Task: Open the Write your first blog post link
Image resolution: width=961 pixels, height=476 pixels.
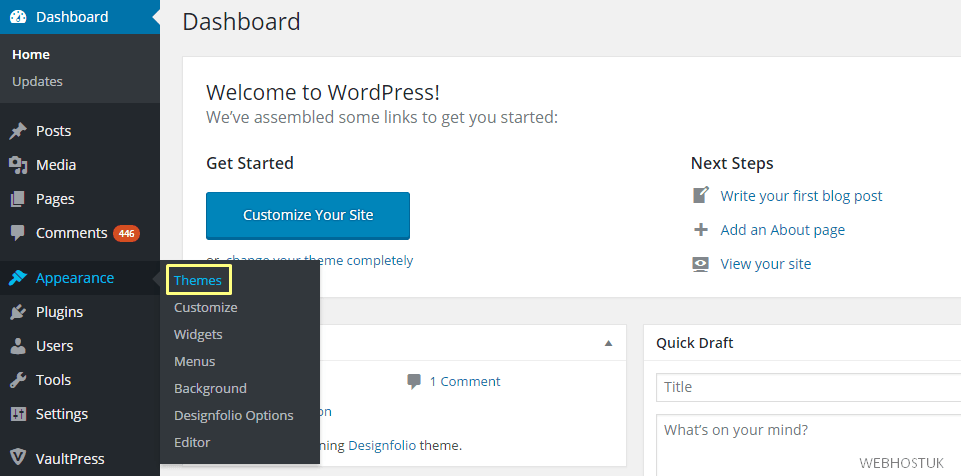Action: pos(801,196)
